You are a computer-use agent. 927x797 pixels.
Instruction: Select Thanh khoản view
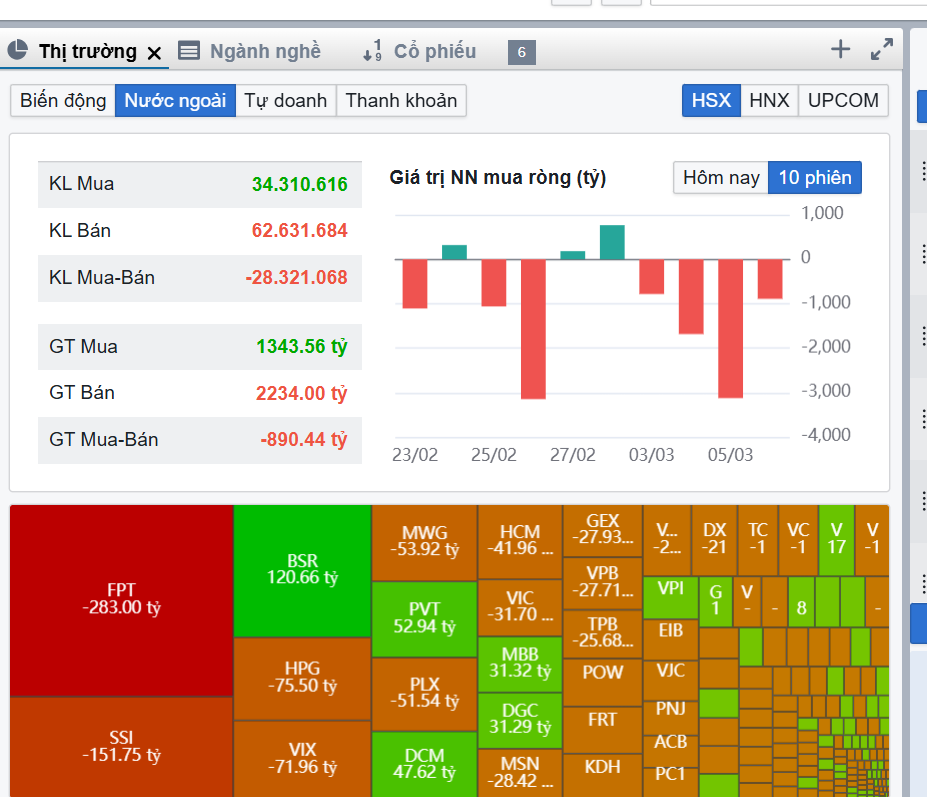click(x=401, y=101)
